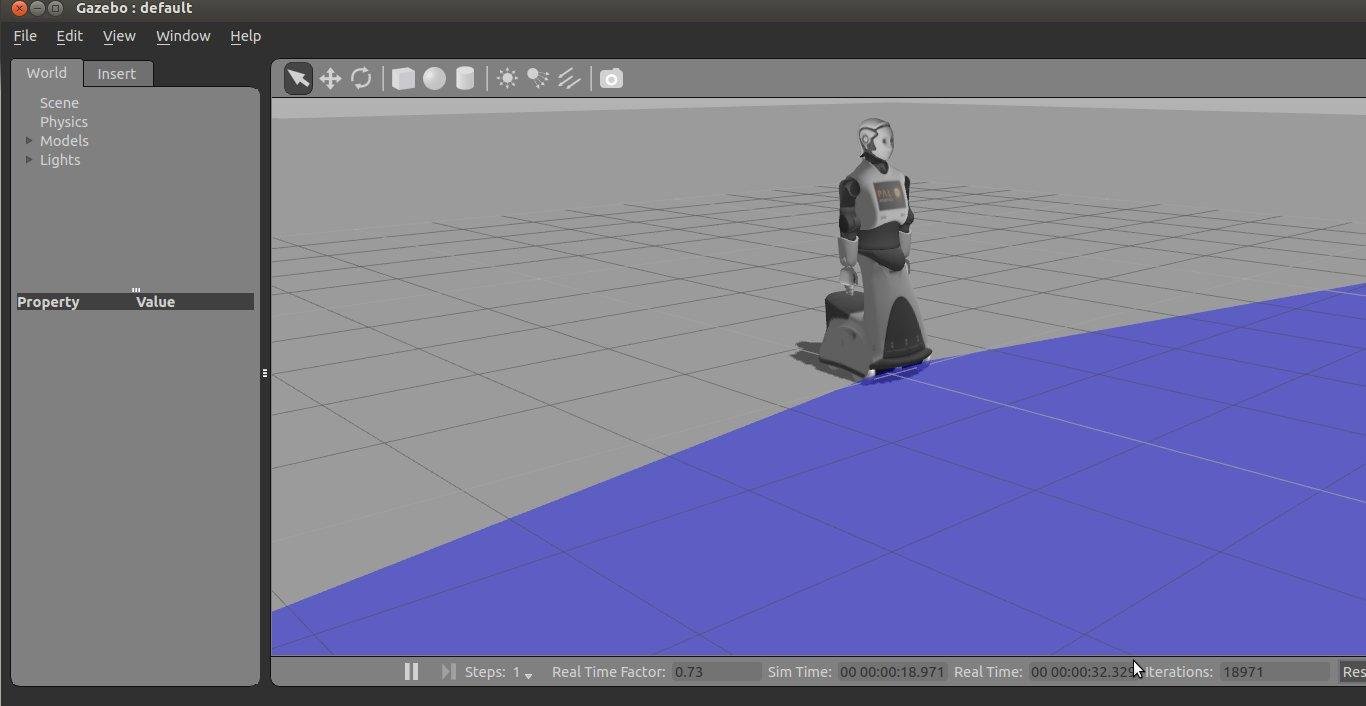
Task: Take a screenshot with camera icon
Action: click(611, 78)
